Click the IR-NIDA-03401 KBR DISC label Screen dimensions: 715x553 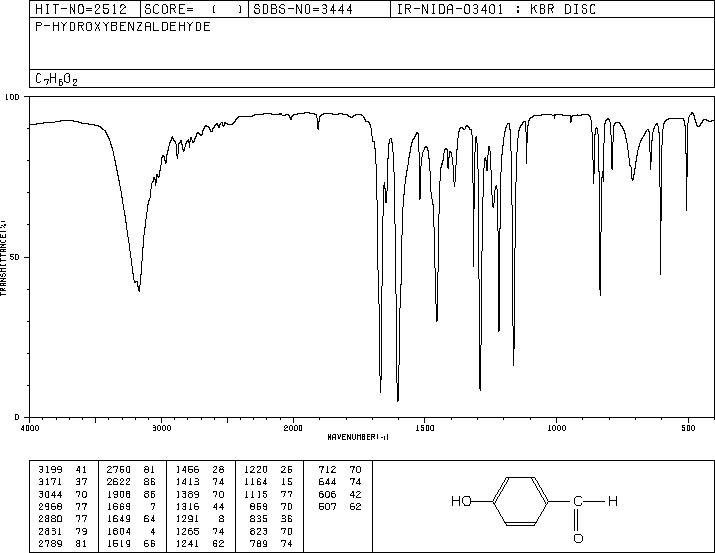click(x=496, y=9)
